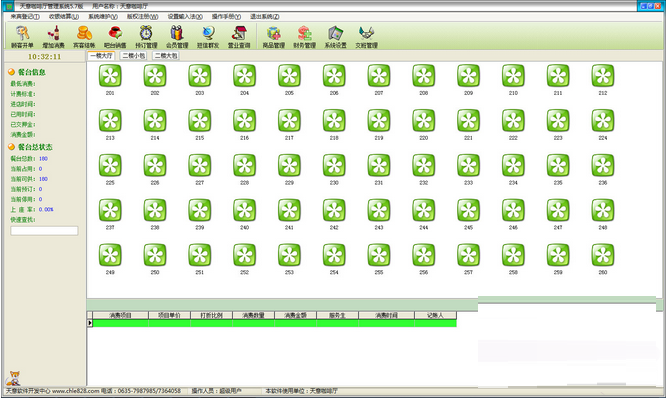The image size is (667, 400).
Task: Click the 财务管理 icon
Action: coord(304,38)
